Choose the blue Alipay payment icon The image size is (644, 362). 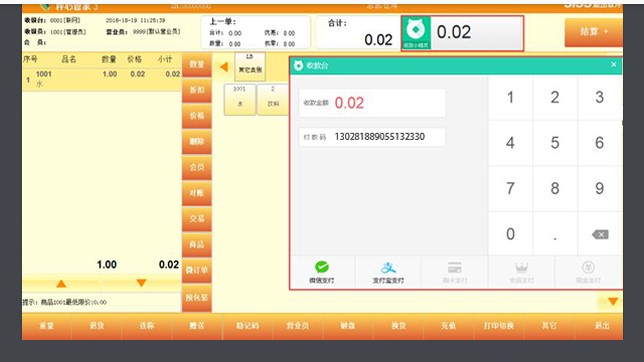pos(388,268)
